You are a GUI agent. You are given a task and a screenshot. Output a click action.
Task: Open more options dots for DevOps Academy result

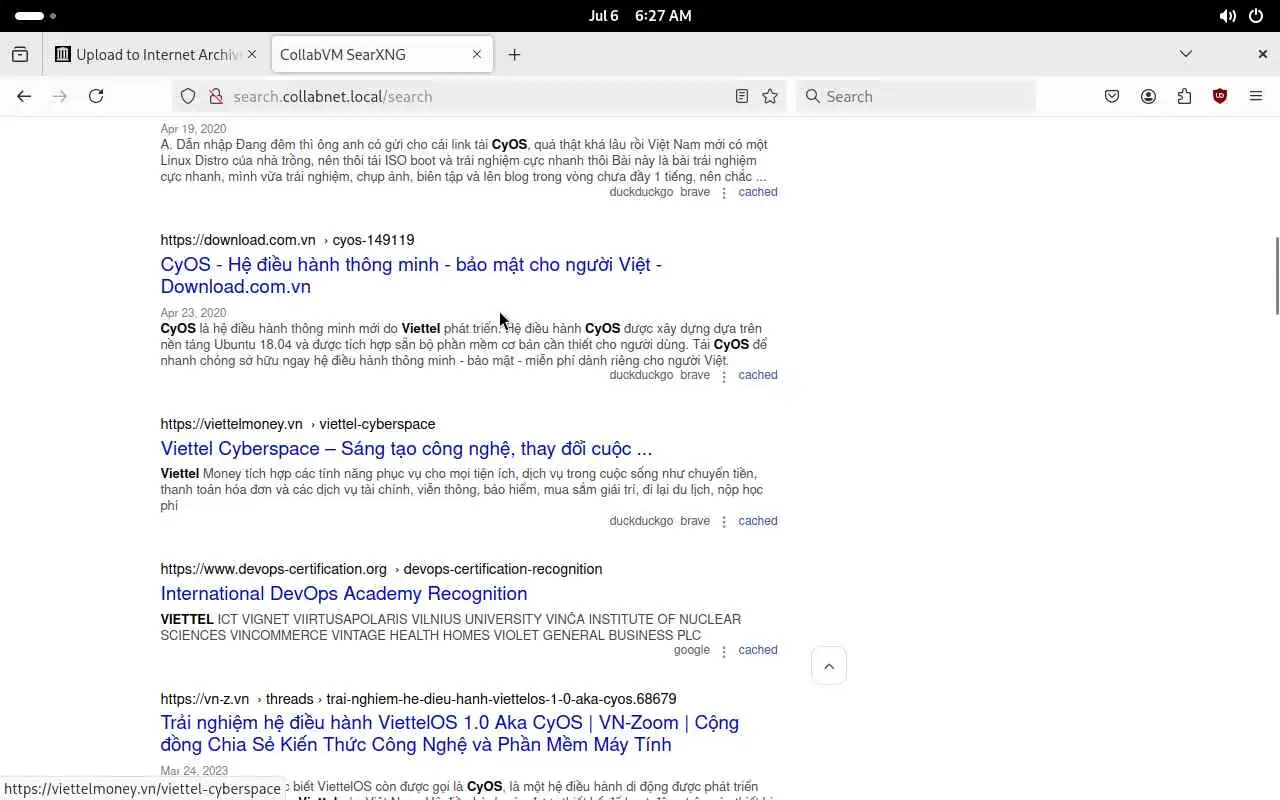point(724,651)
